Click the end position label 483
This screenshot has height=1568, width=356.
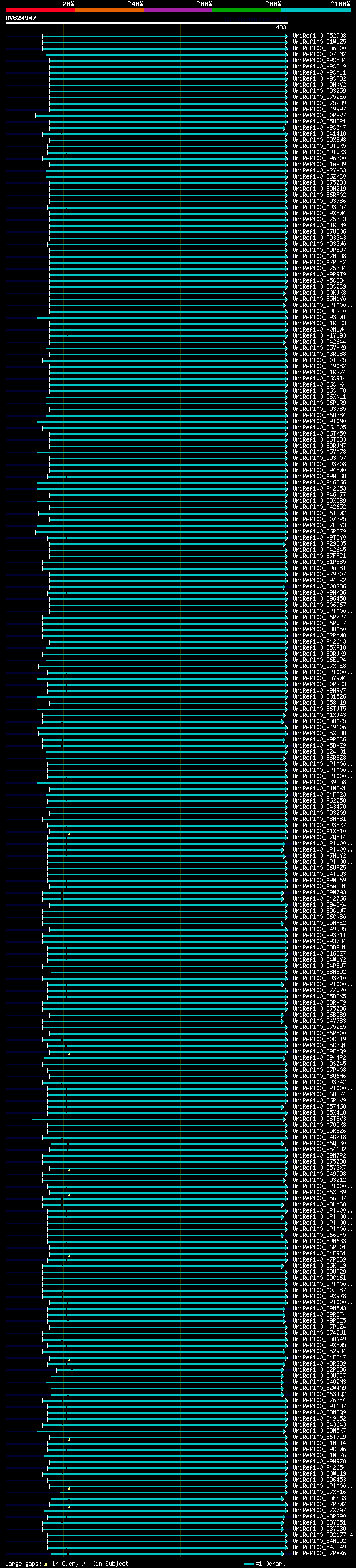click(281, 27)
